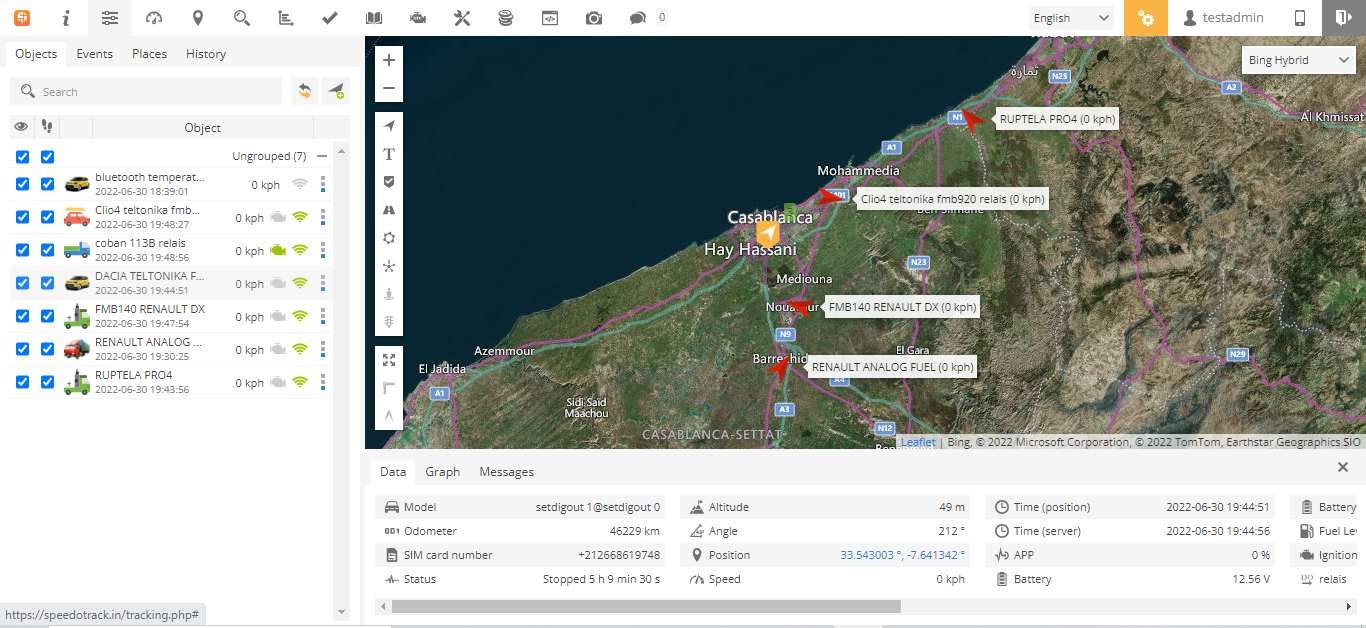Toggle zones polygon icon on map
The image size is (1366, 628).
coord(389,238)
